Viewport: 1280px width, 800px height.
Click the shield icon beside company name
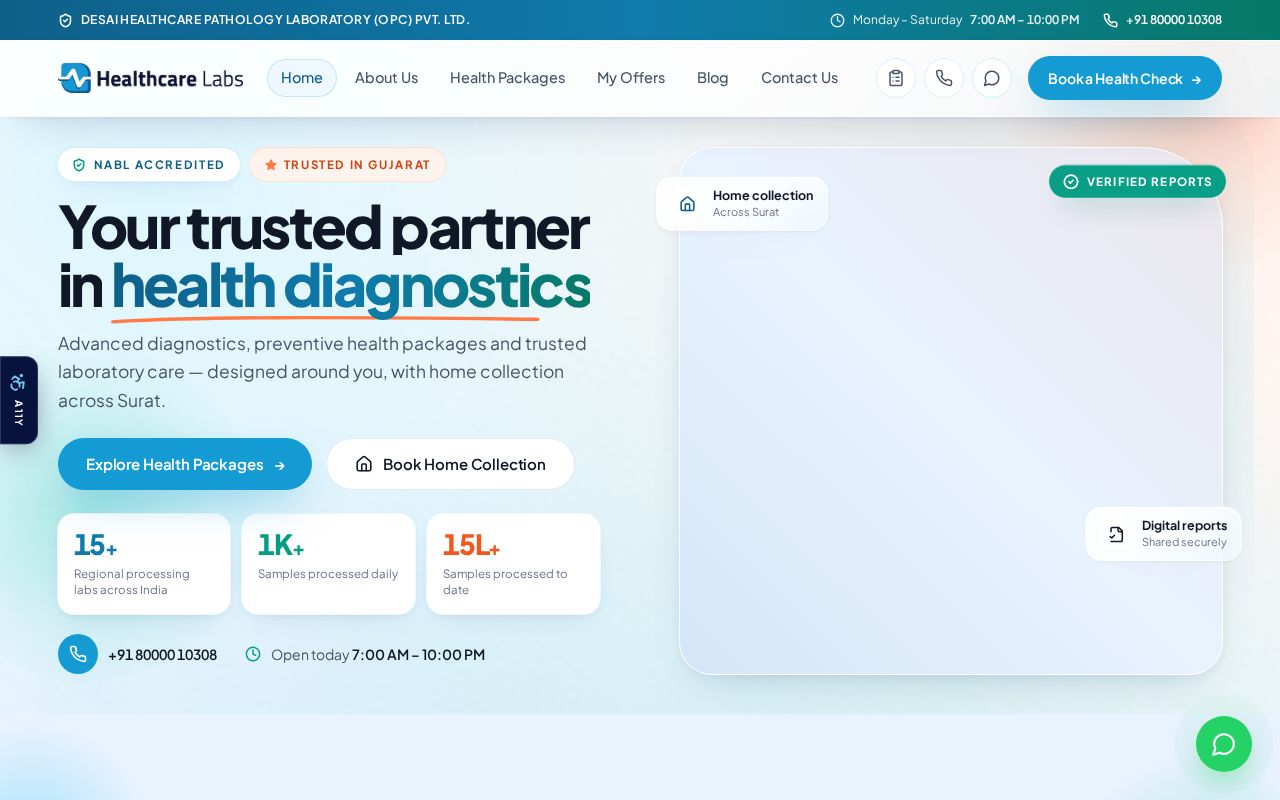[x=66, y=20]
